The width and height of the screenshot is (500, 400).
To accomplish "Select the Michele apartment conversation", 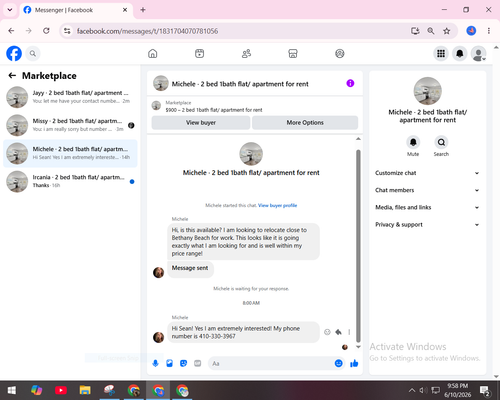I will 70,153.
